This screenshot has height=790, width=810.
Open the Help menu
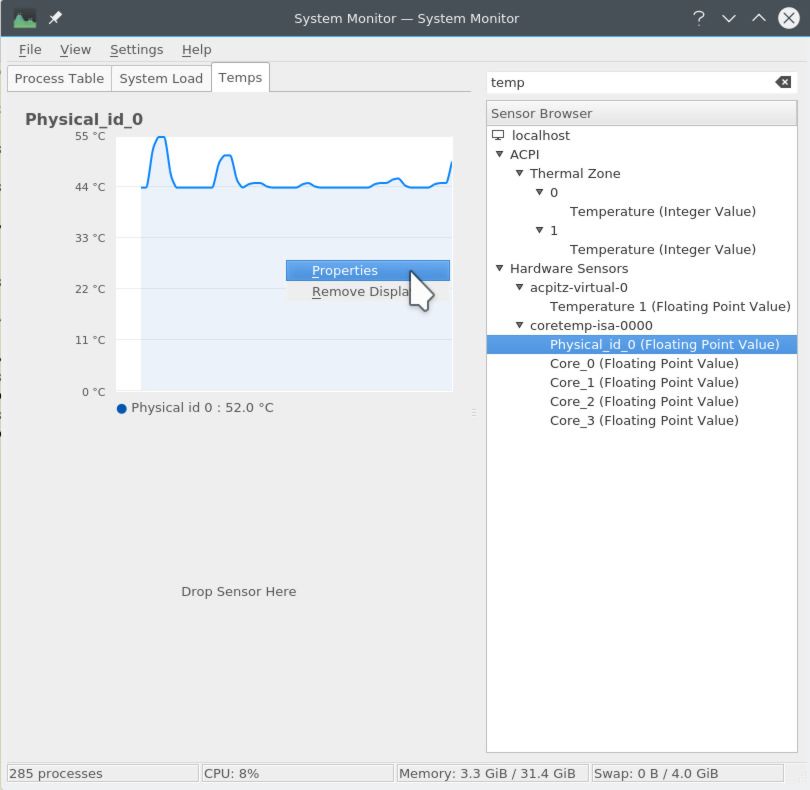(196, 50)
